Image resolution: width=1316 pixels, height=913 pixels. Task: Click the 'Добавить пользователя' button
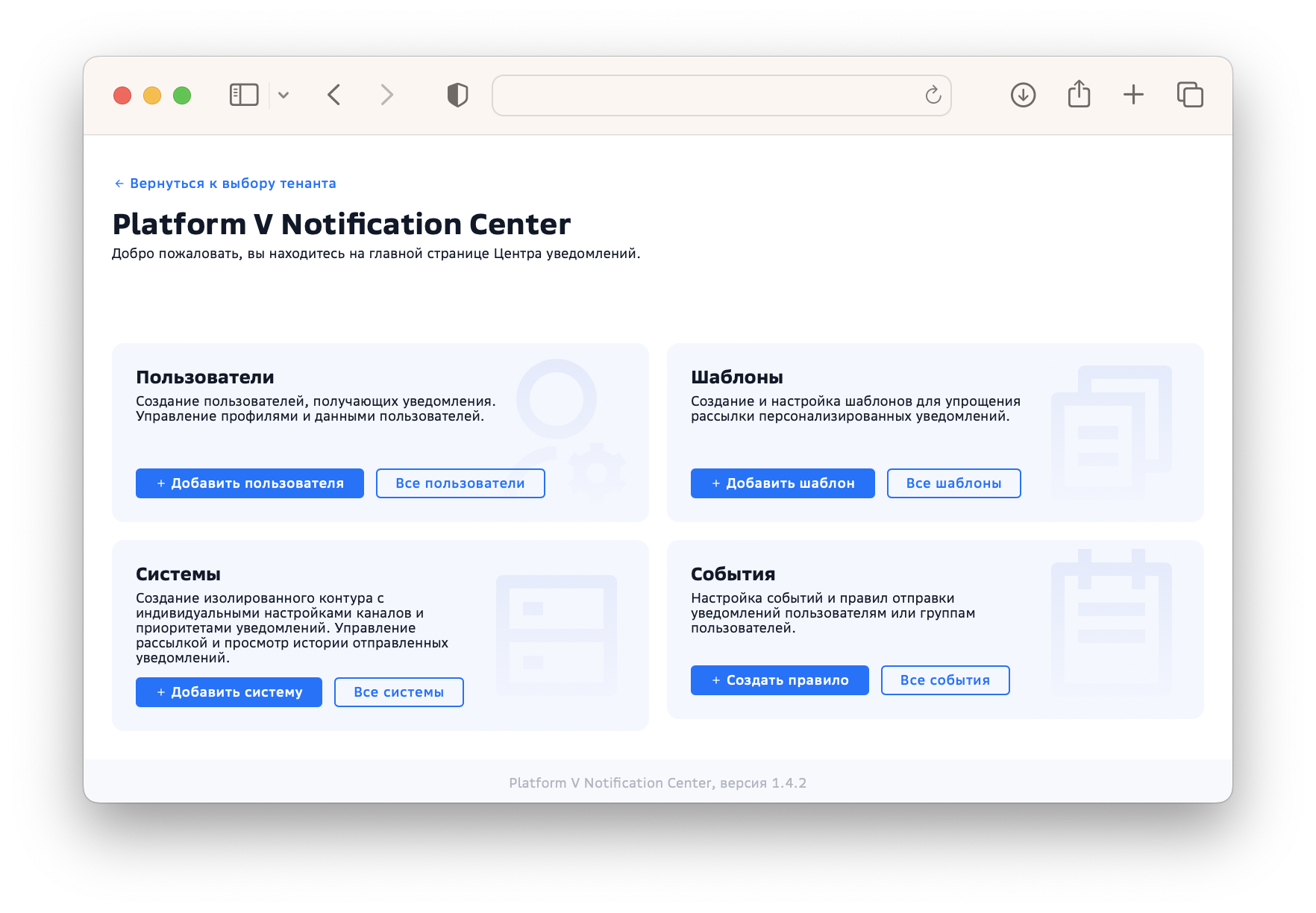tap(250, 483)
